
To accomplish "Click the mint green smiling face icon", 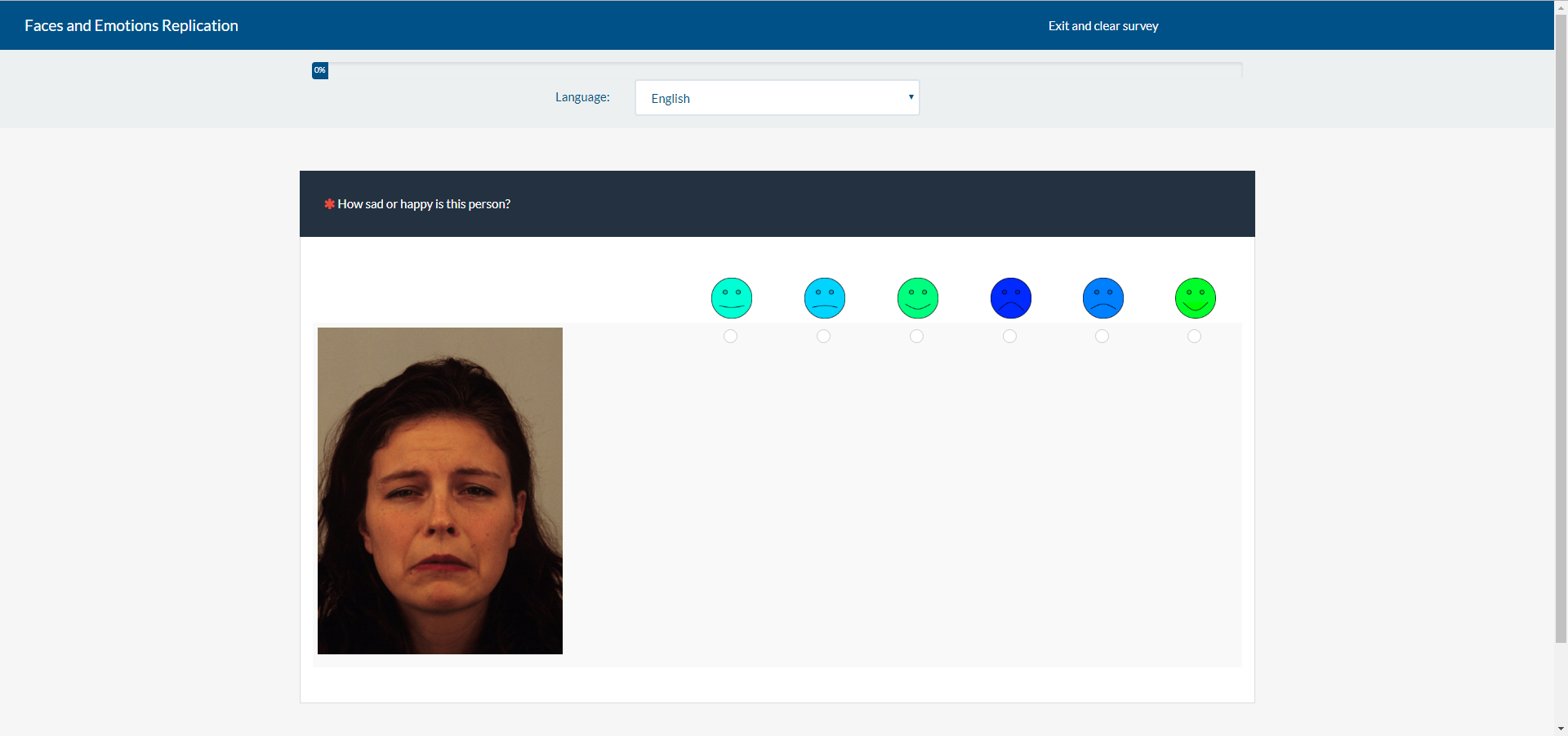I will click(x=917, y=298).
